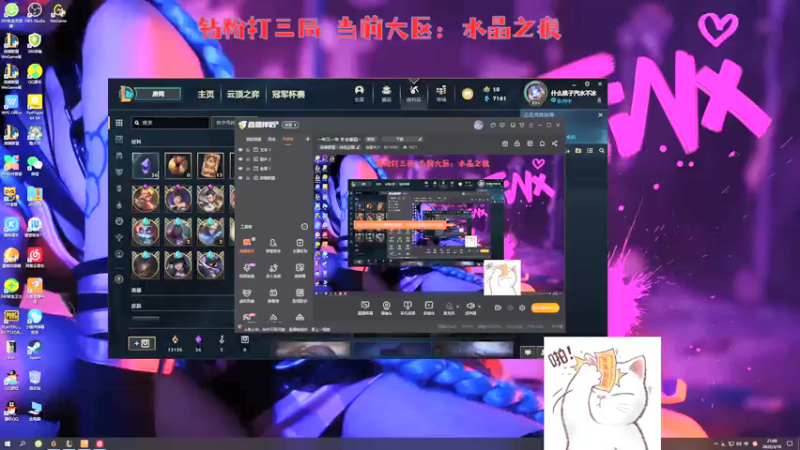The image size is (800, 450).
Task: Toggle the lock of 图片2 layer
Action: 248,159
